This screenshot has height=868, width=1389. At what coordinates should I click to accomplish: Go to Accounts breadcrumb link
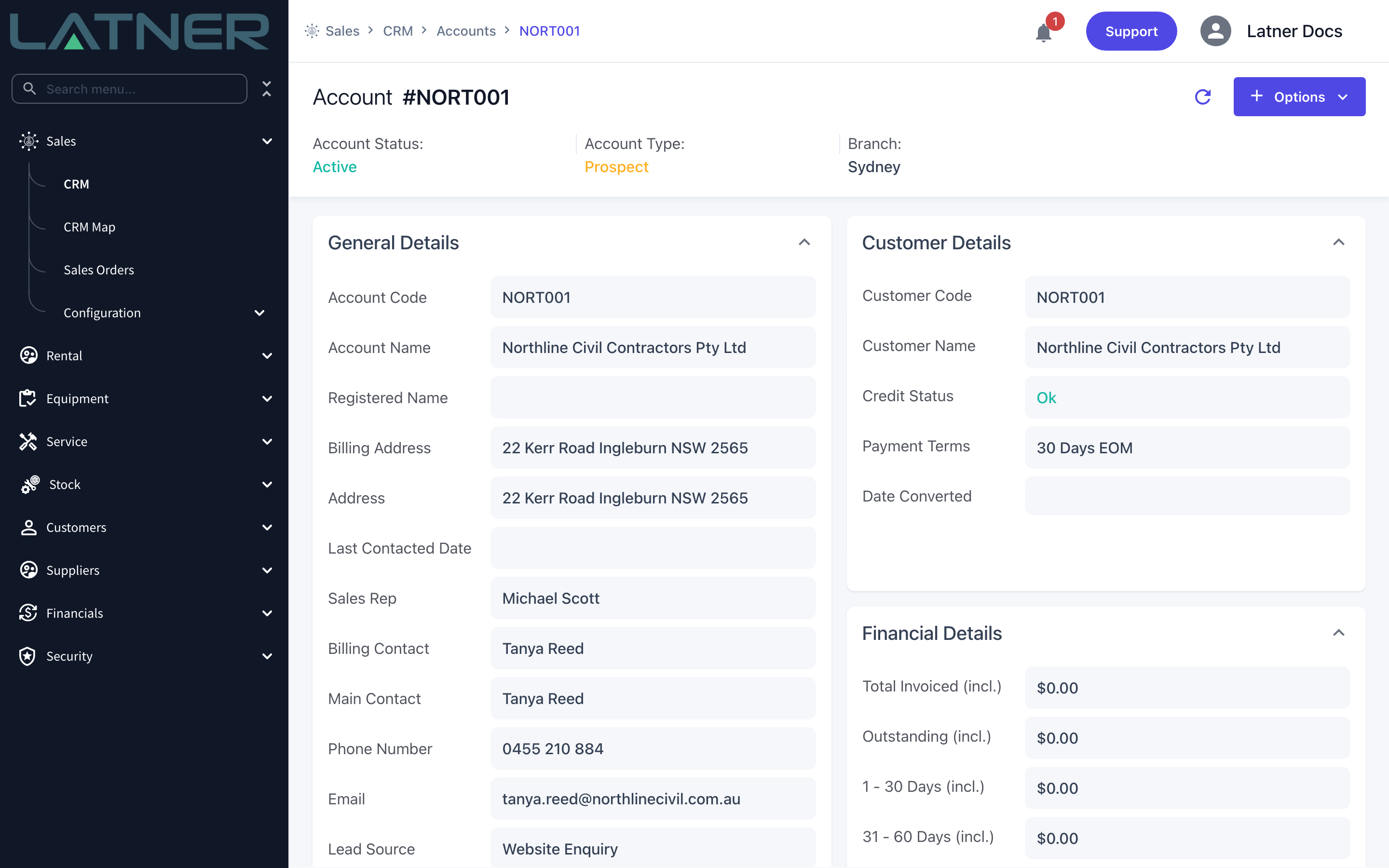(466, 31)
